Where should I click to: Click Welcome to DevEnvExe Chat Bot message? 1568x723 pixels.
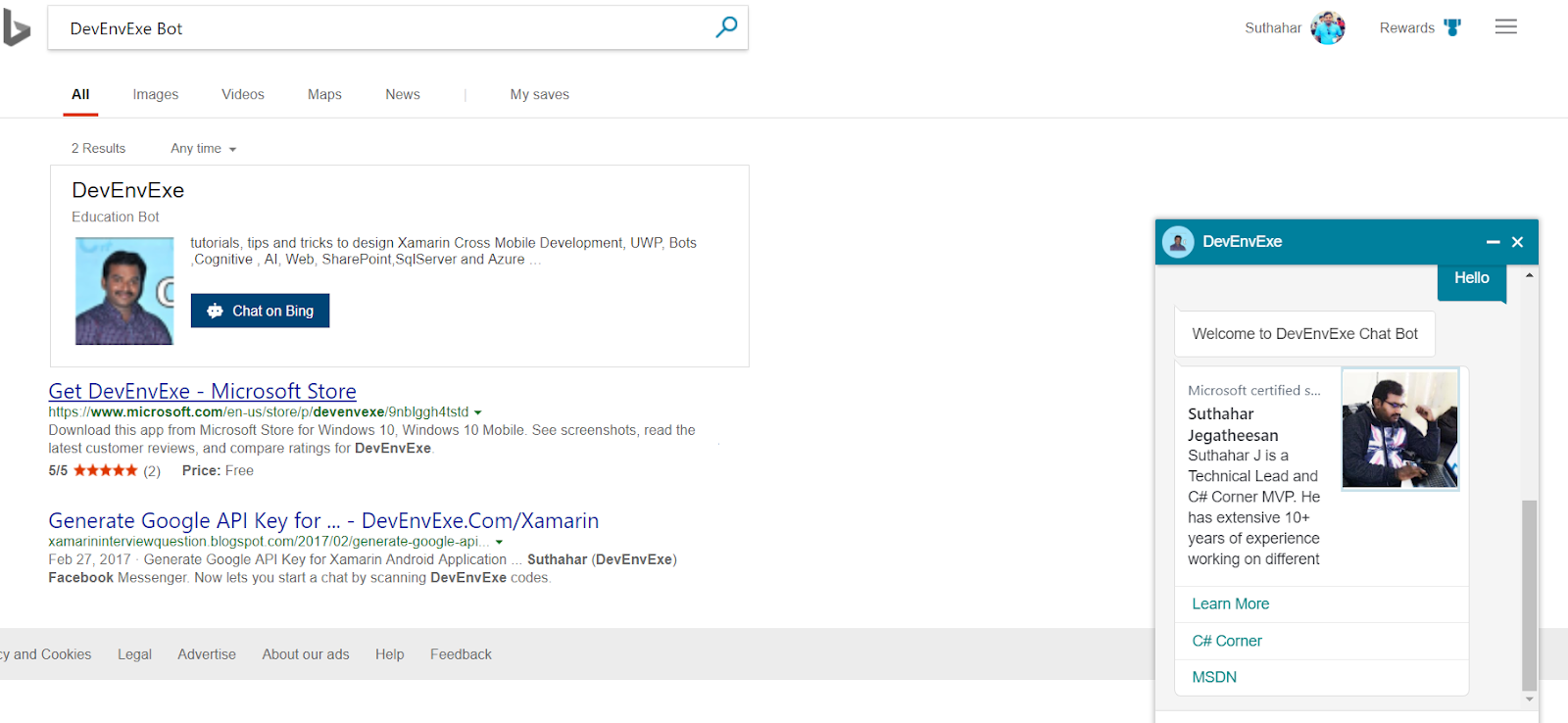click(x=1305, y=334)
